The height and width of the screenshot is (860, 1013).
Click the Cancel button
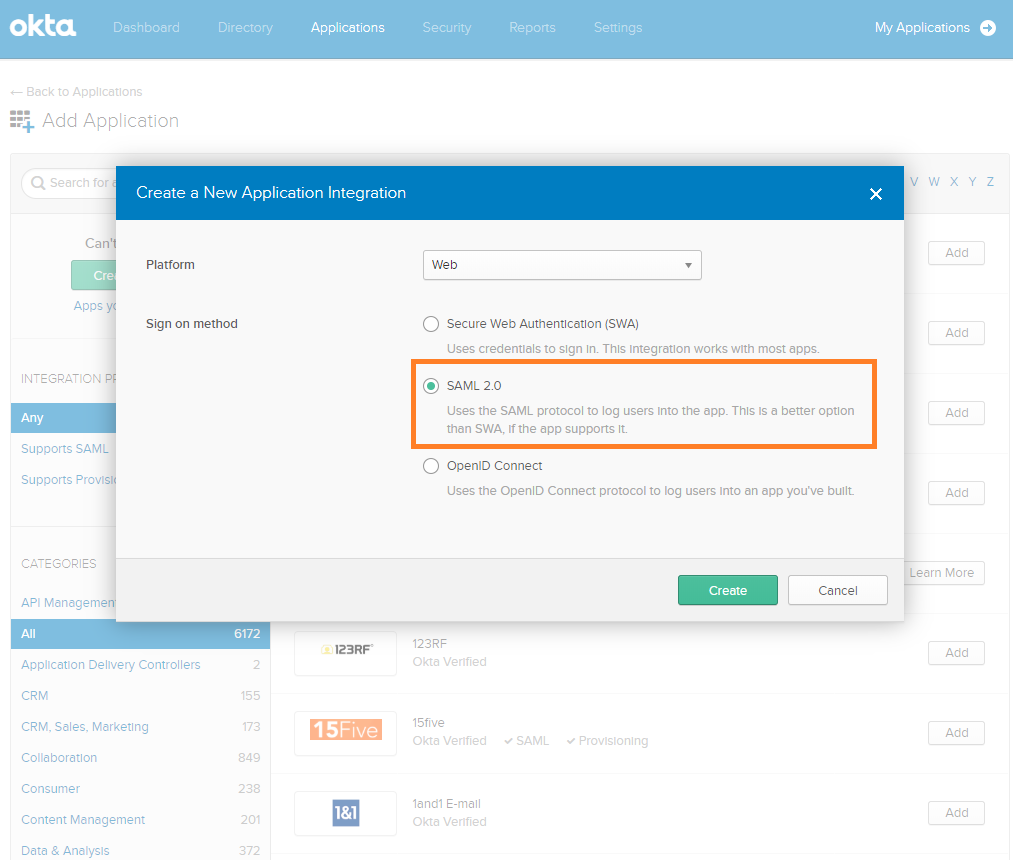pos(837,590)
